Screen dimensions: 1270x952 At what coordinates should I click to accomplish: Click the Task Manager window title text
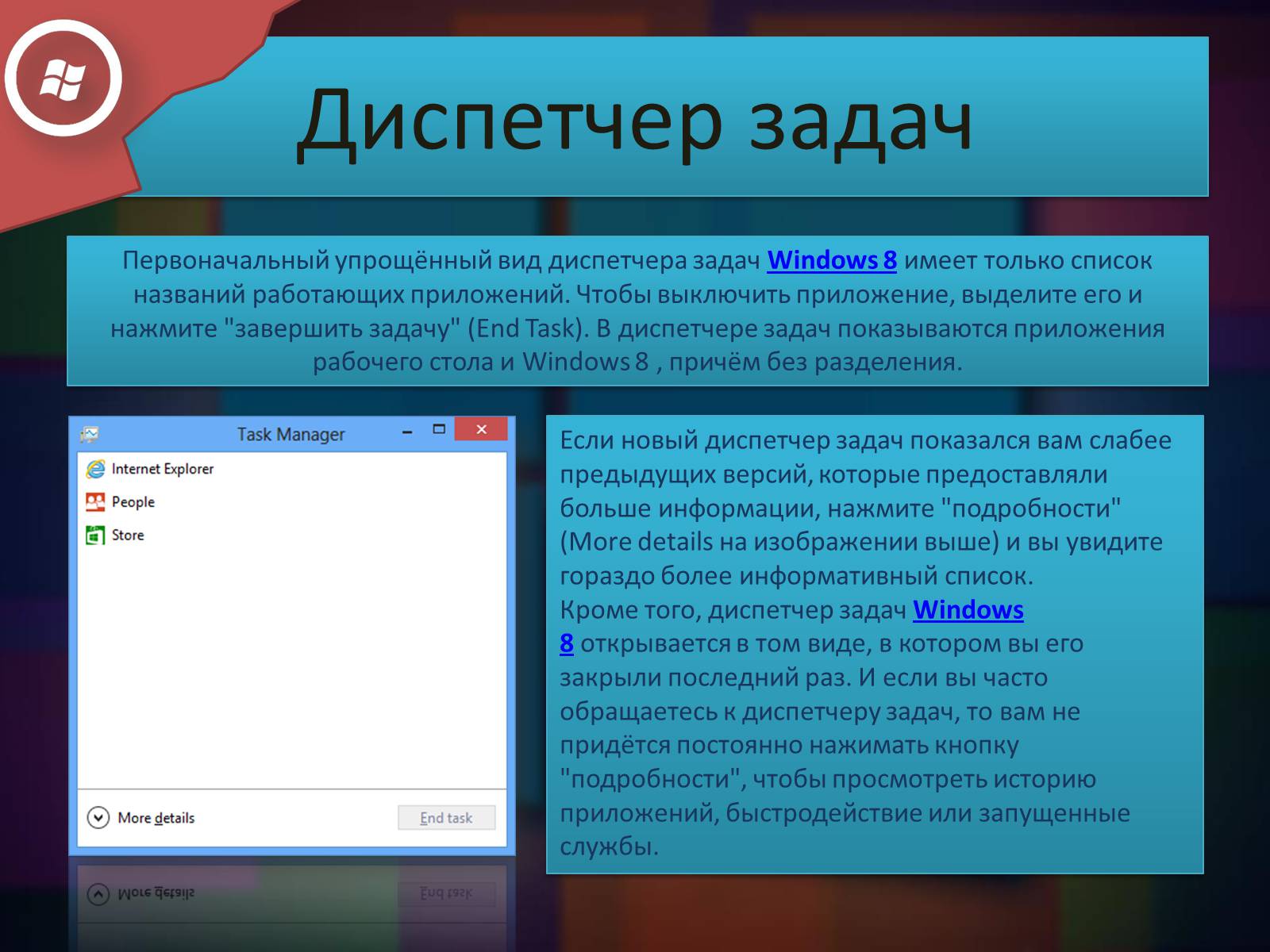291,434
